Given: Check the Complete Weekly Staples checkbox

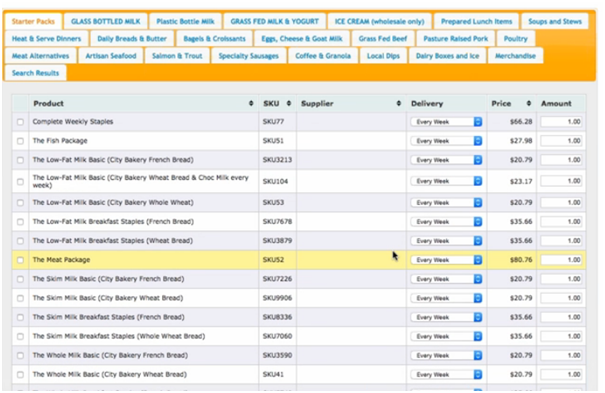Looking at the screenshot, I should click(20, 122).
